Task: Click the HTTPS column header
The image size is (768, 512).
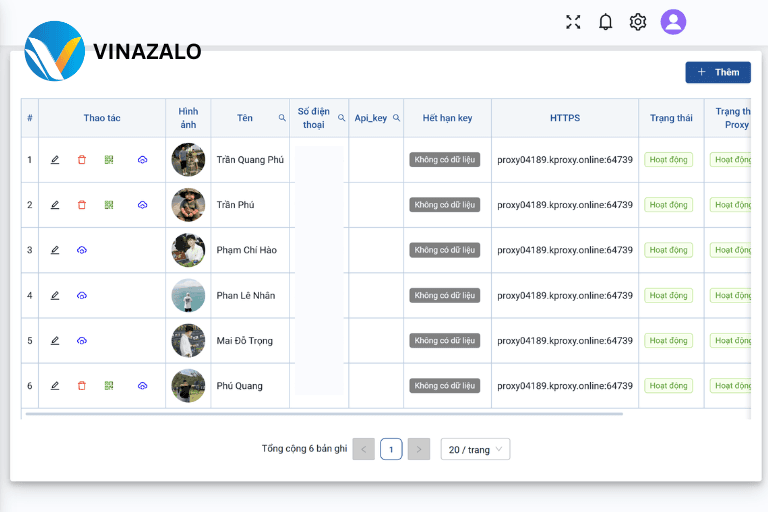Action: [x=565, y=118]
